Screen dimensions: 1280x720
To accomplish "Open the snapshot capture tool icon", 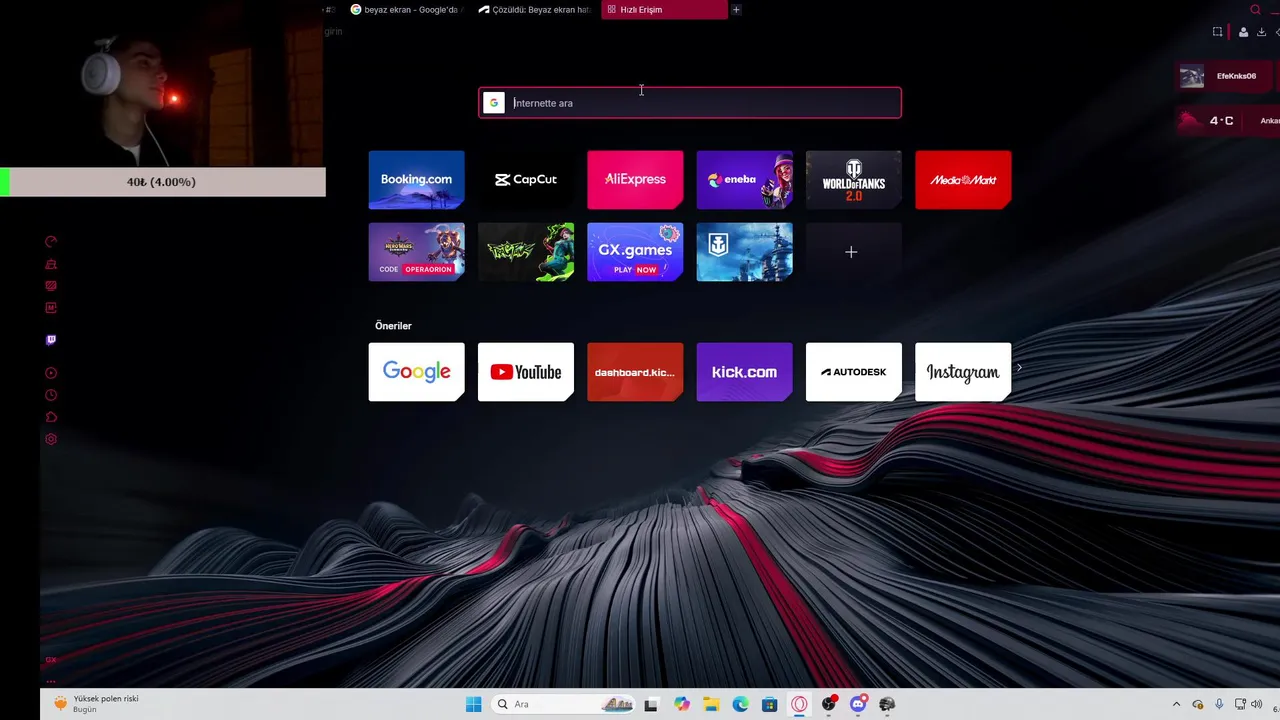I will 1217,32.
